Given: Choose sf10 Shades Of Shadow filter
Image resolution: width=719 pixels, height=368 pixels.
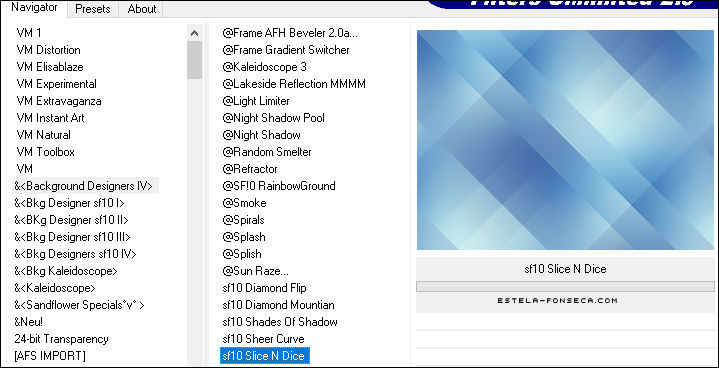Looking at the screenshot, I should pyautogui.click(x=280, y=322).
